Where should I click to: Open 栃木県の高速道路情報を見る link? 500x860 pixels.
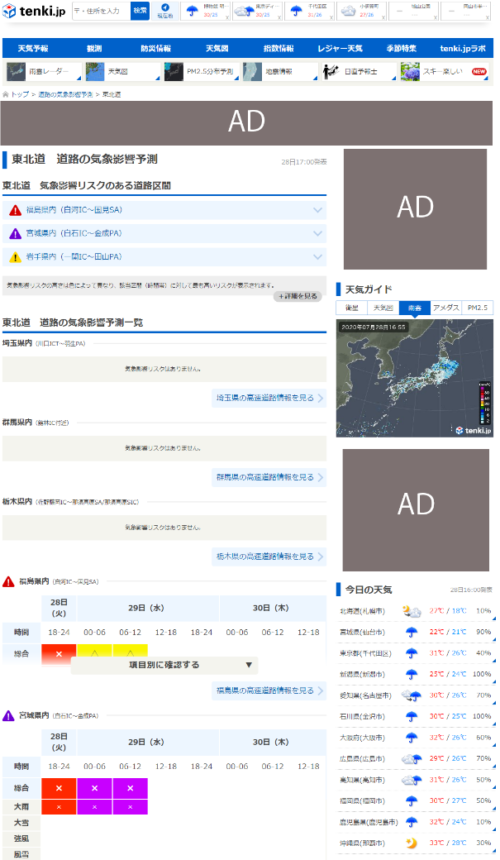(x=269, y=556)
